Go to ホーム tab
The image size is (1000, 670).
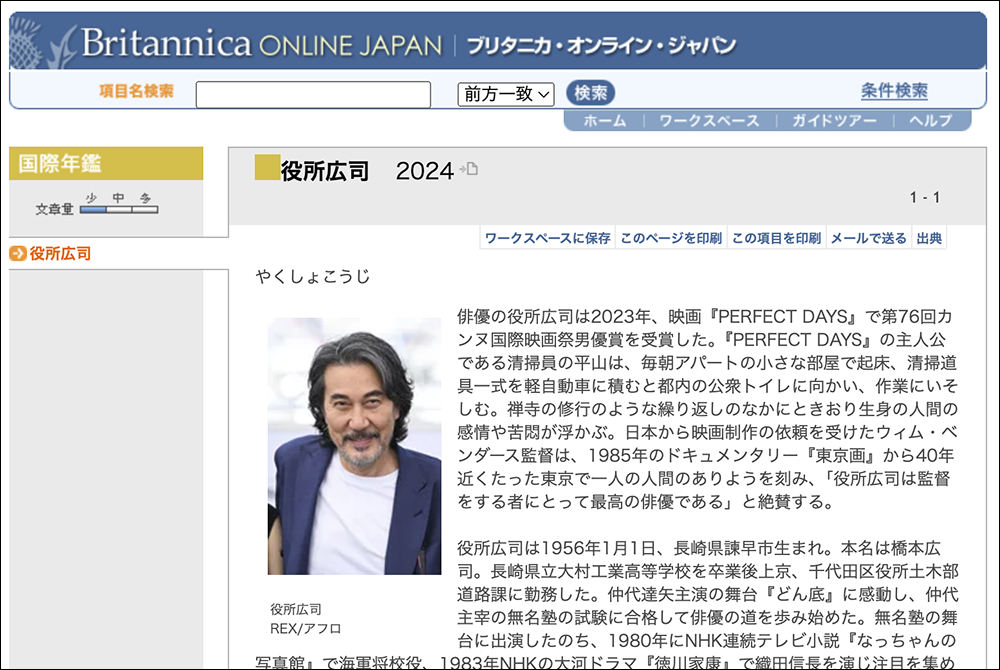604,121
